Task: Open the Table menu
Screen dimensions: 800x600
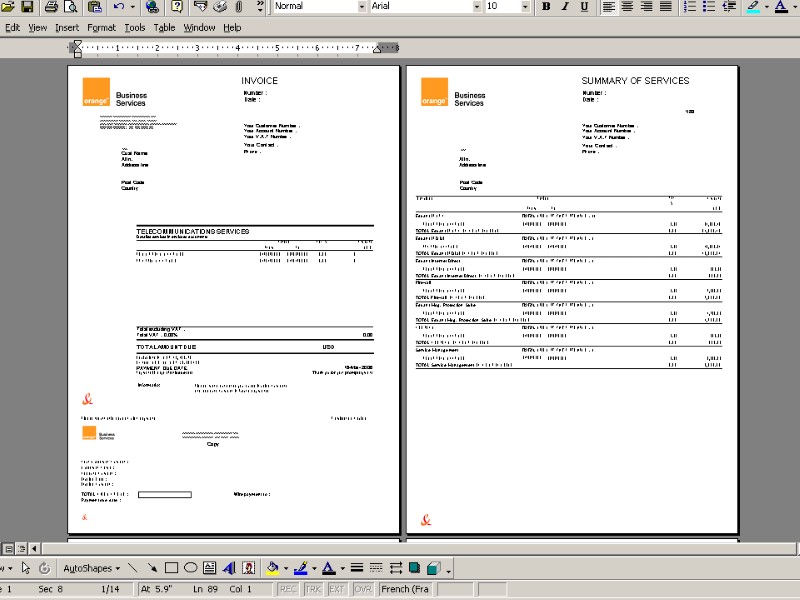Action: pyautogui.click(x=164, y=28)
